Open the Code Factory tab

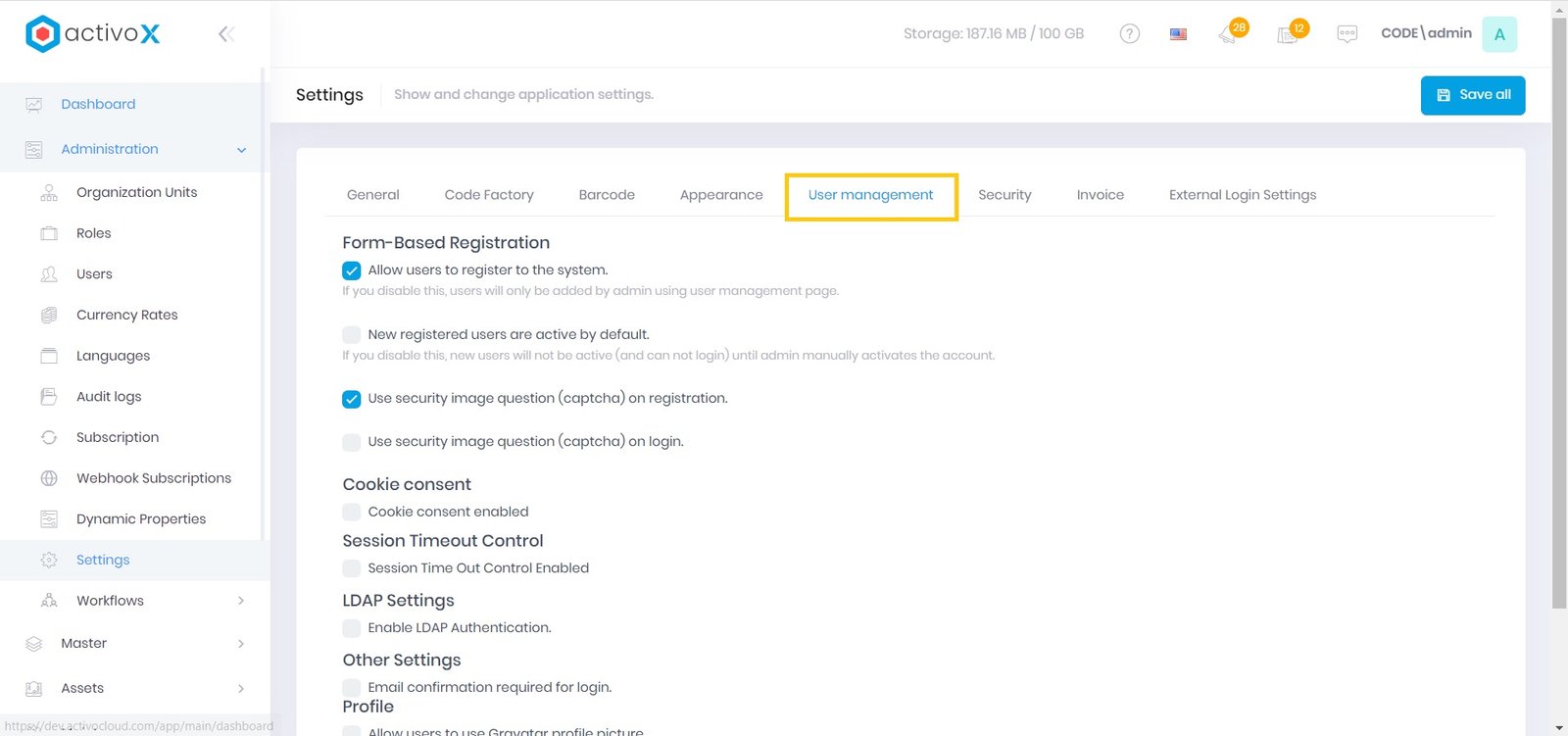[x=489, y=195]
